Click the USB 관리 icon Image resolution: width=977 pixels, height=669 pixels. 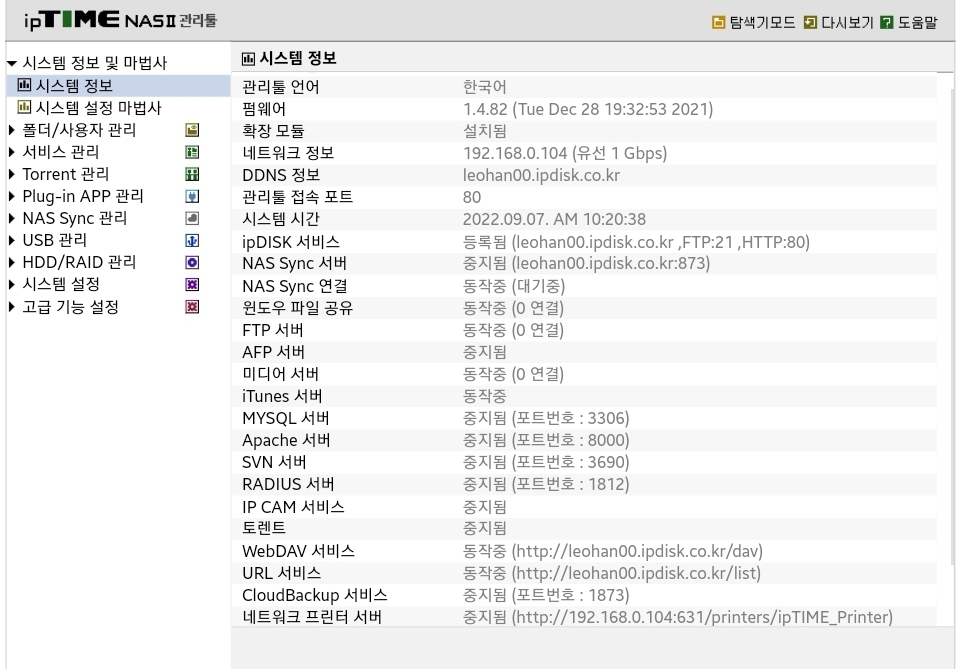193,240
